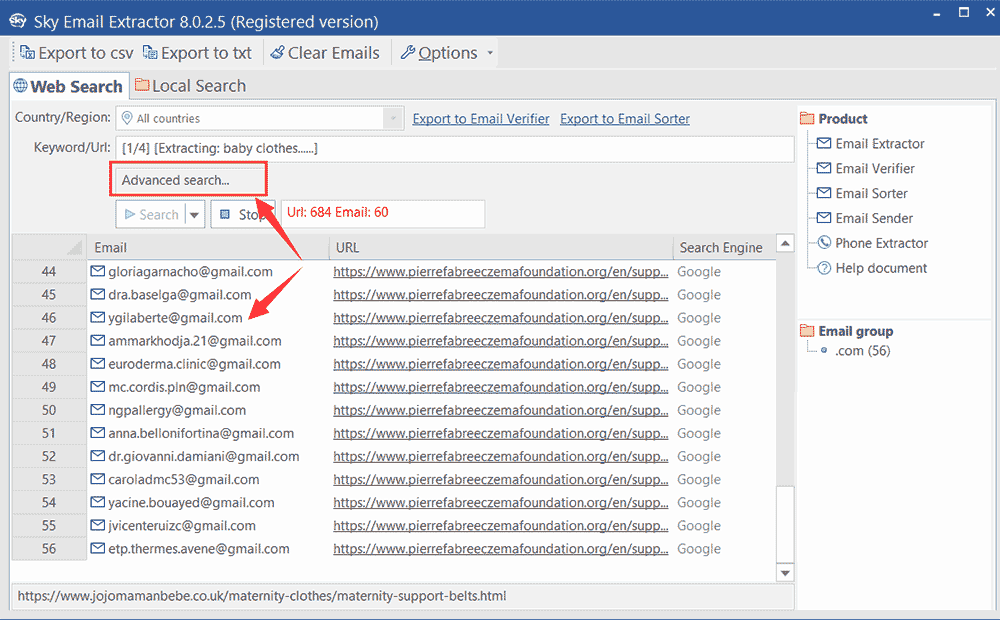The height and width of the screenshot is (620, 1000).
Task: Expand the Search button dropdown arrow
Action: (195, 215)
